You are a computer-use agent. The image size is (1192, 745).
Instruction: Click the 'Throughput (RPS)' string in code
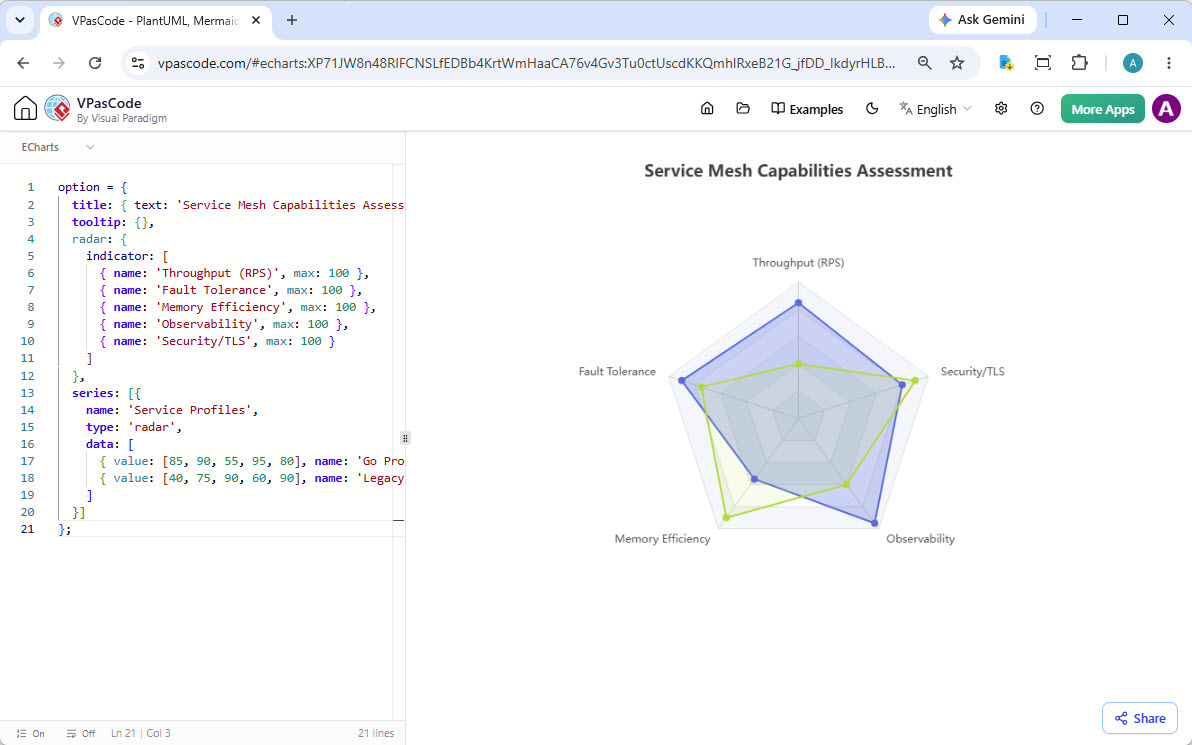(217, 273)
